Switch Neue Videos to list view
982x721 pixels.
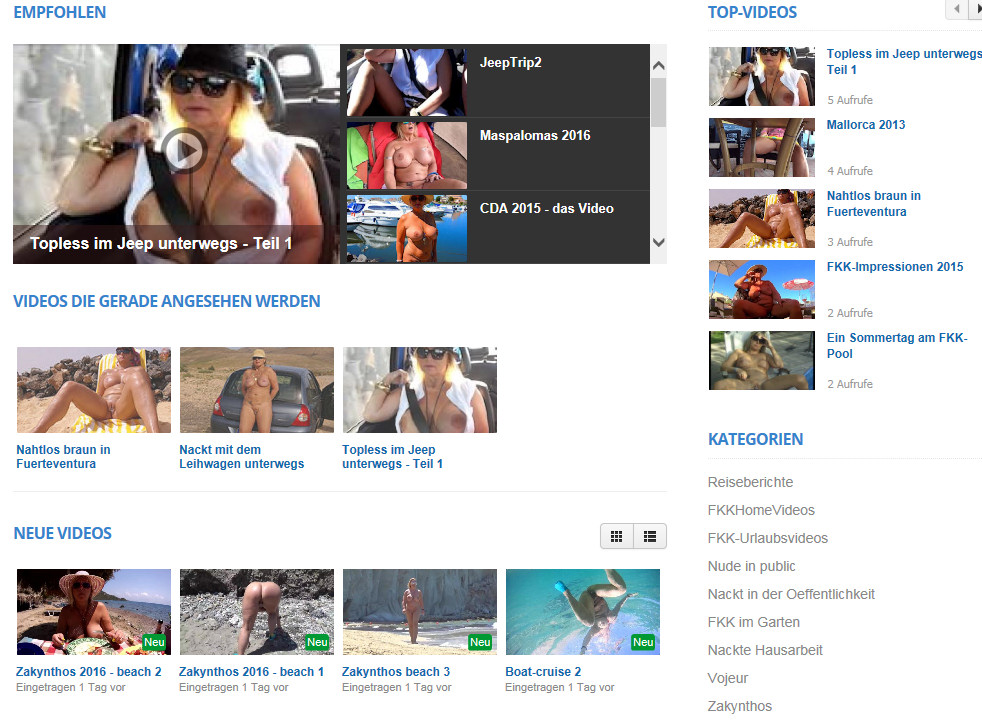click(650, 537)
